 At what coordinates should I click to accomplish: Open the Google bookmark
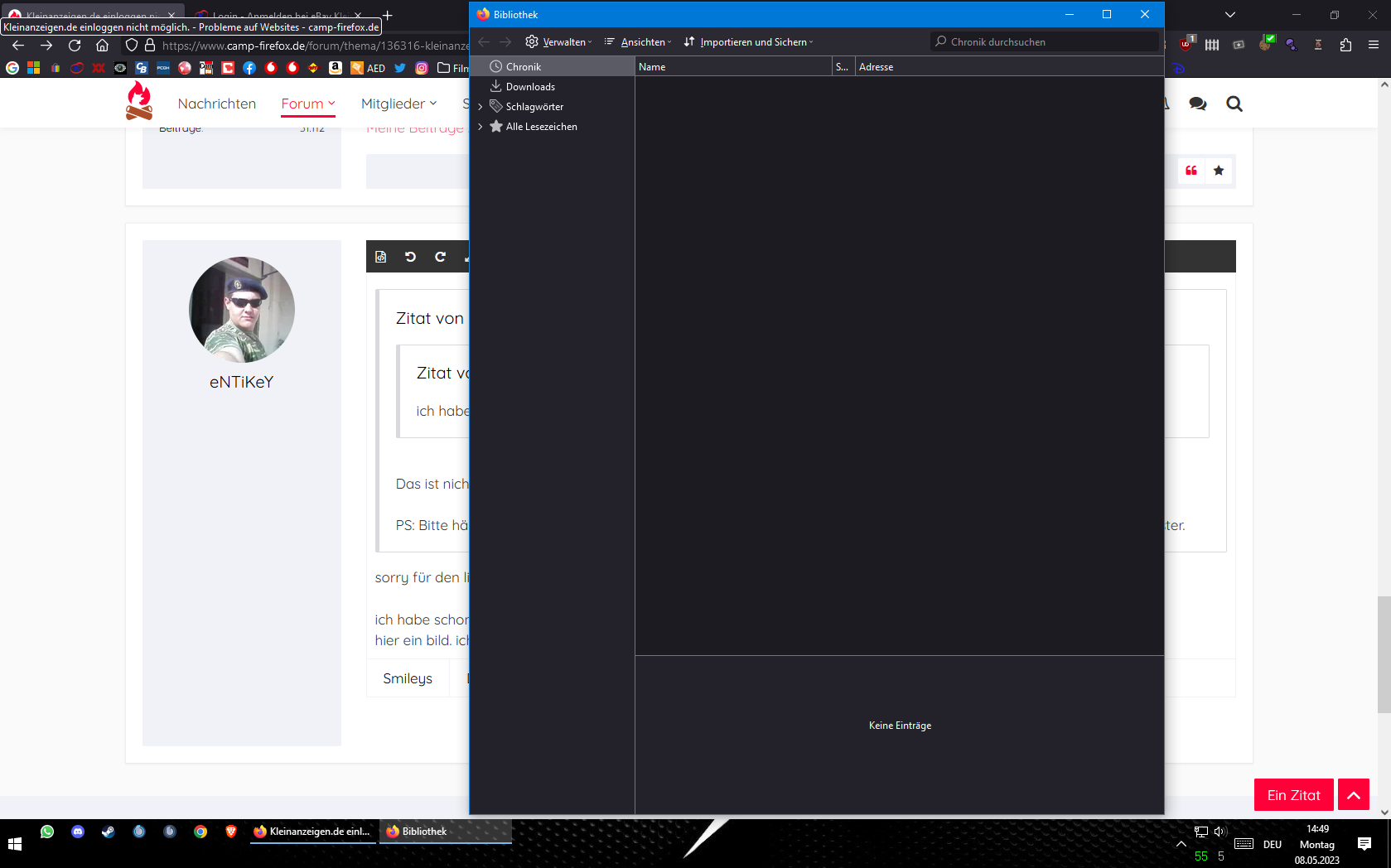[x=12, y=68]
